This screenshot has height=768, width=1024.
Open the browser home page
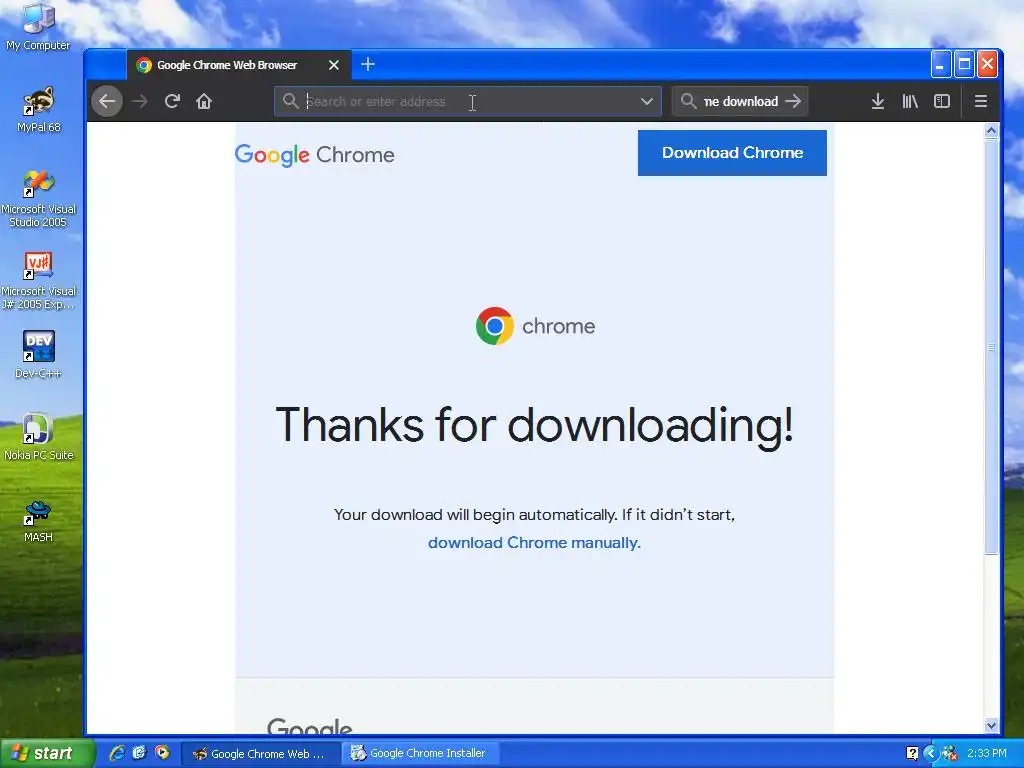[x=204, y=101]
